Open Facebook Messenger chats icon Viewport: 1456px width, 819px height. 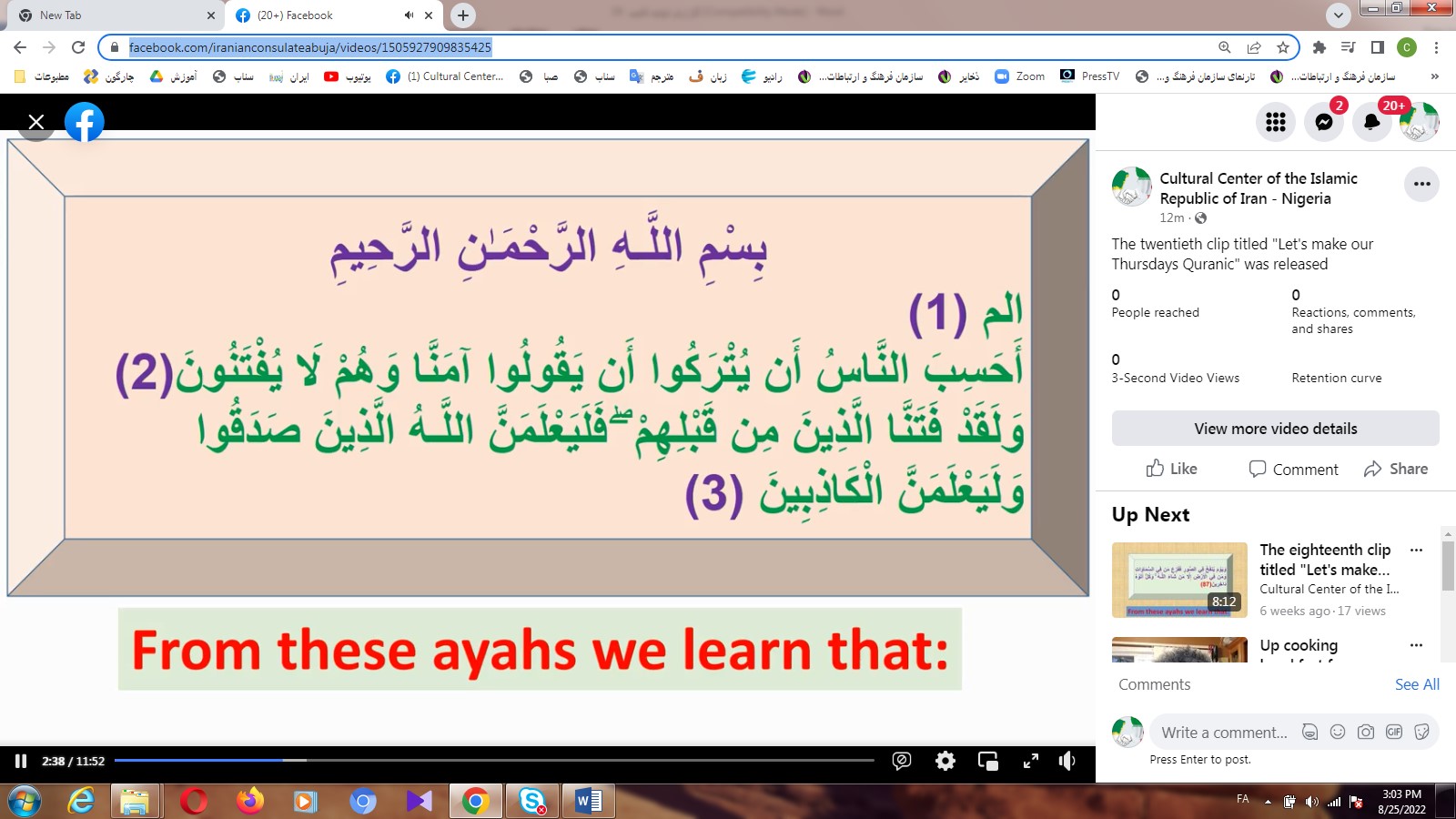point(1323,122)
